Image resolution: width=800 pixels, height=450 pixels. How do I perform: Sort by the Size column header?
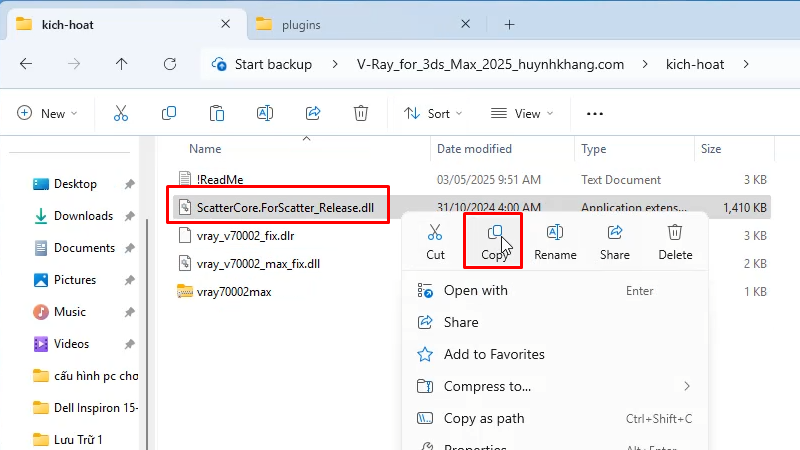[711, 149]
